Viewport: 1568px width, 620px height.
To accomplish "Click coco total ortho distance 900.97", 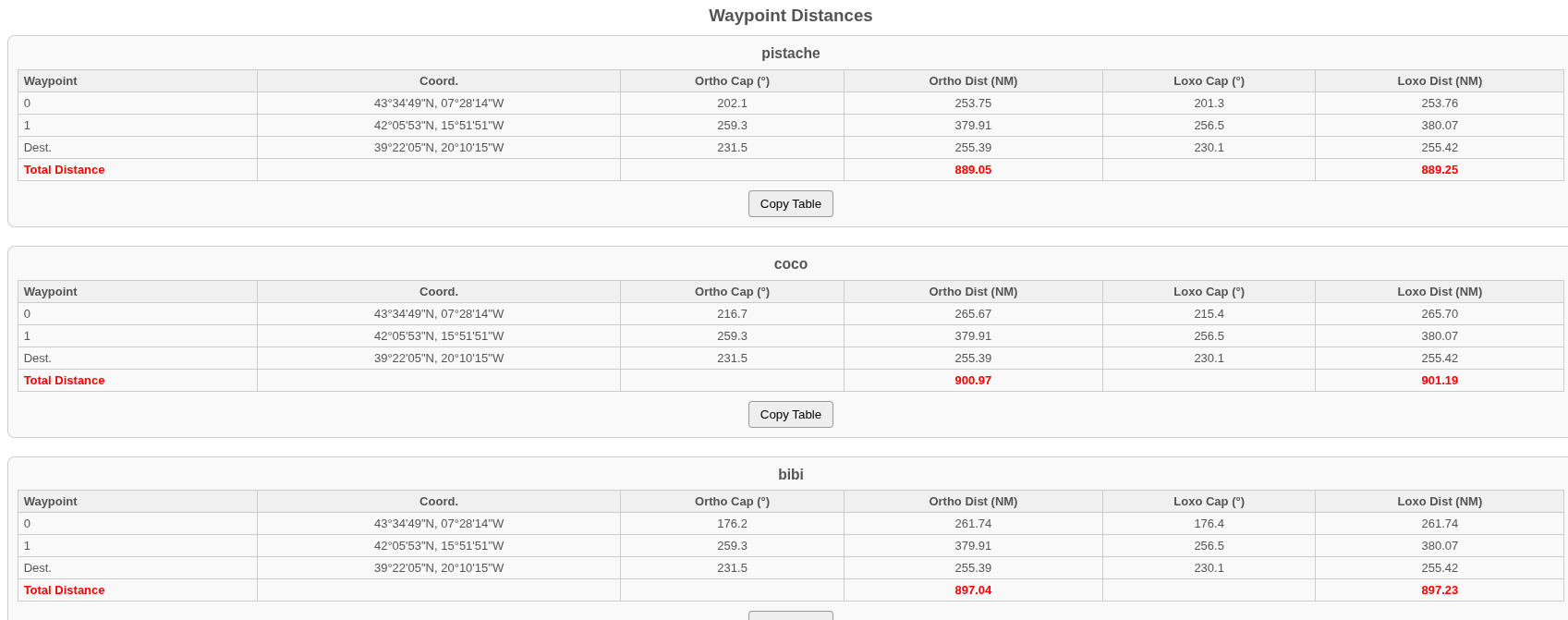I will pyautogui.click(x=973, y=381).
